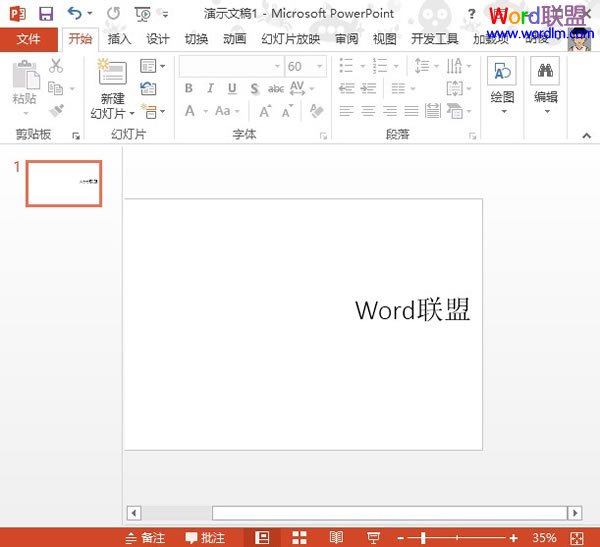This screenshot has height=547, width=600.
Task: Switch to the 插入 (Insert) tab
Action: click(x=119, y=39)
